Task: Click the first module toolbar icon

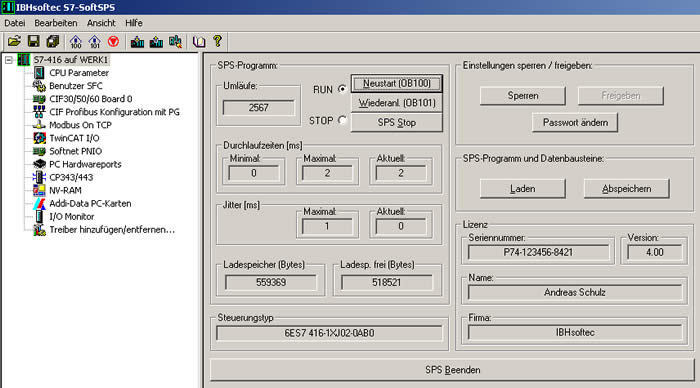Action: coord(137,42)
